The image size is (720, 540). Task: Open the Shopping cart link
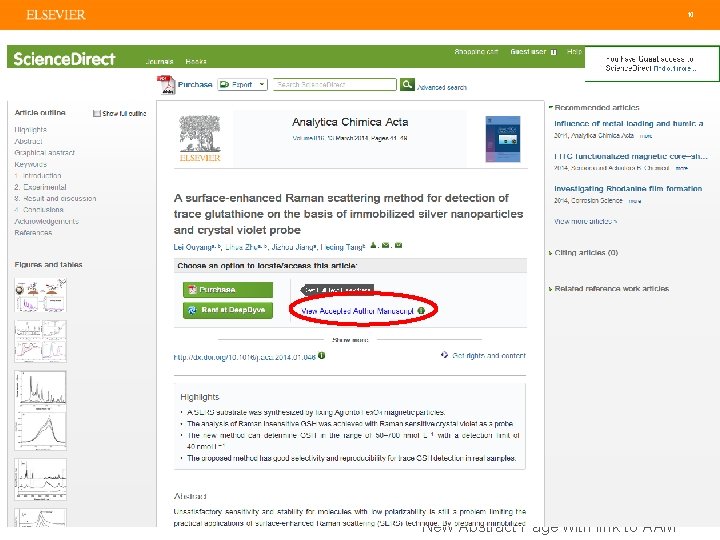point(476,52)
